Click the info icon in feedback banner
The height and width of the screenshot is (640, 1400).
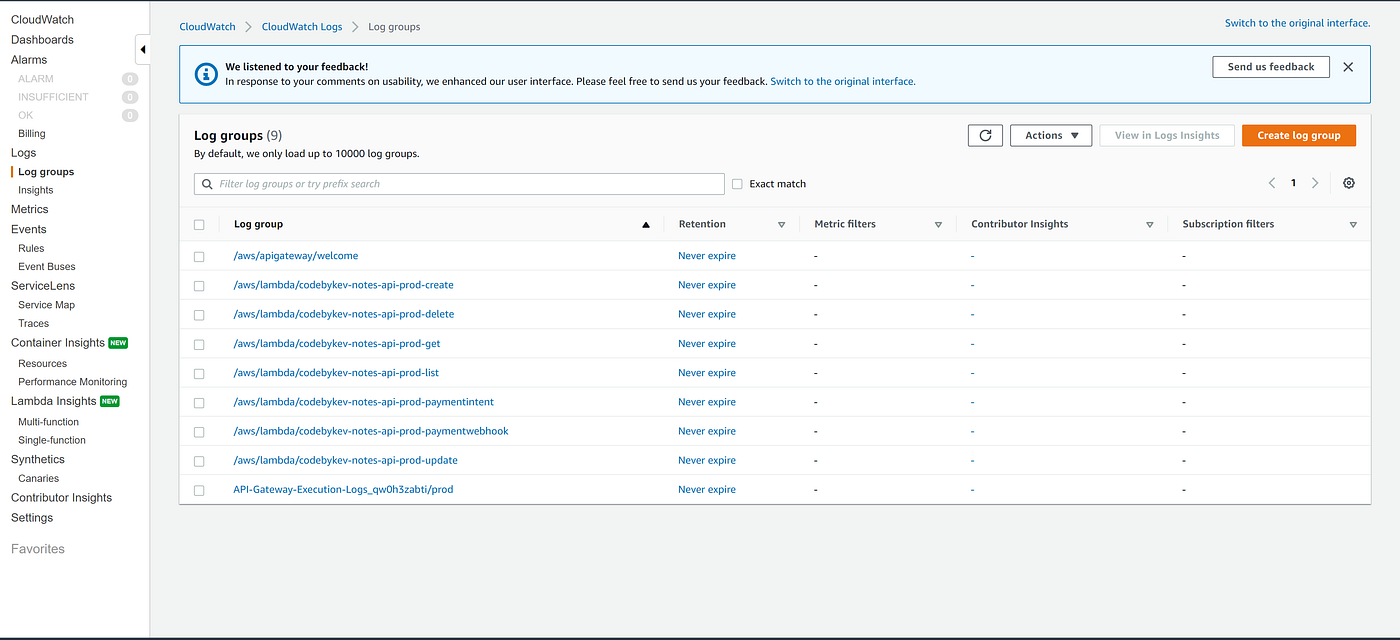206,74
